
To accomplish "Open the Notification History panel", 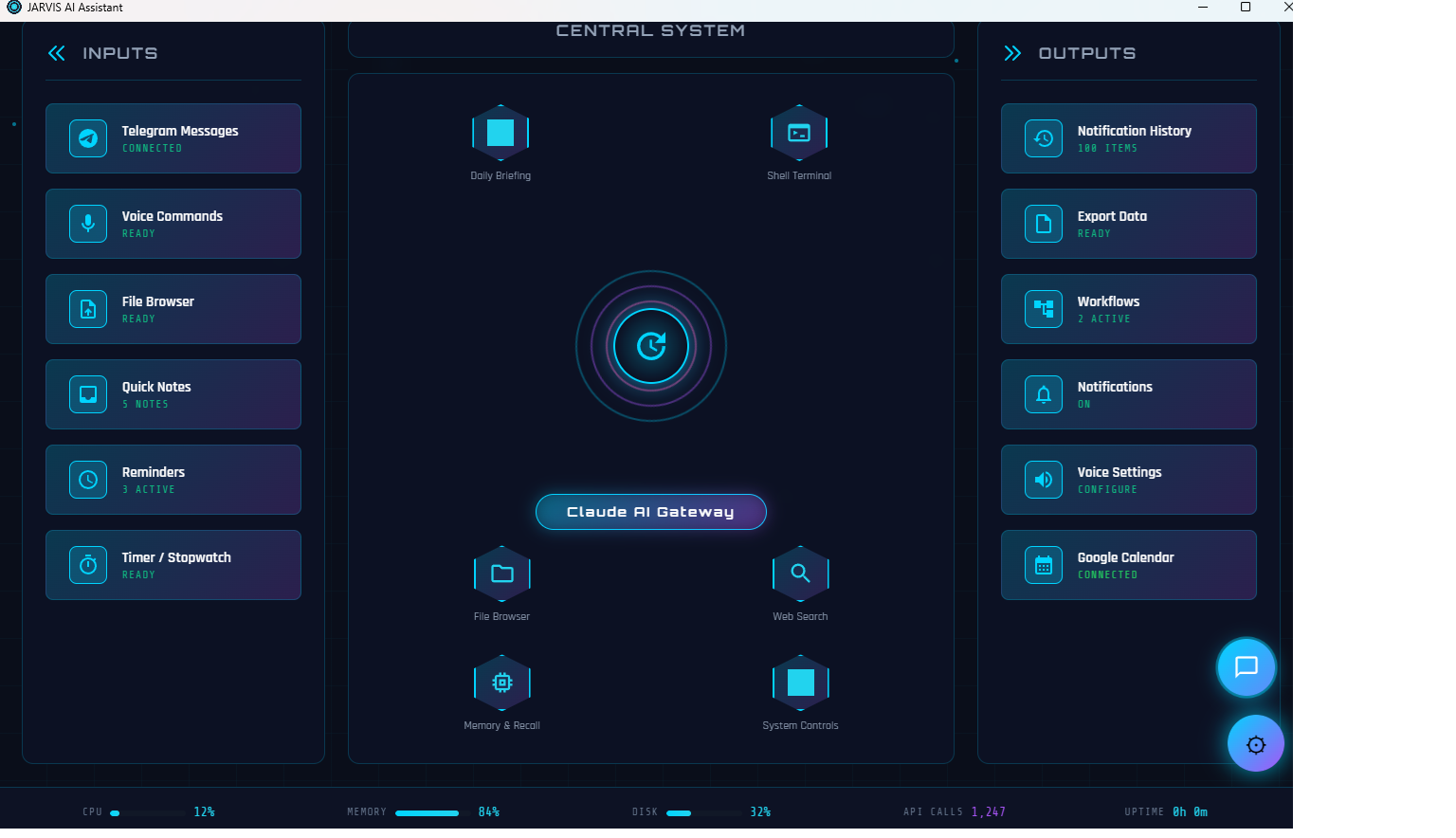I will (1128, 138).
